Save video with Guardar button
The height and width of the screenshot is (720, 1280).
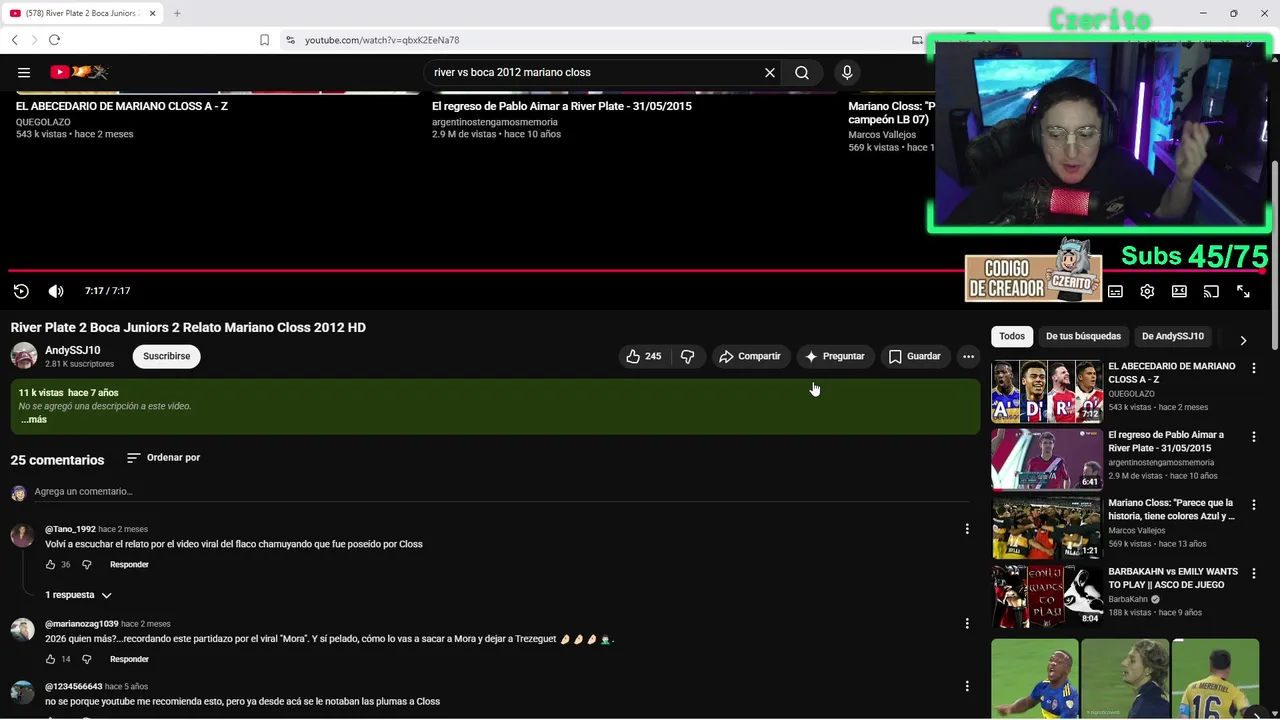[915, 356]
